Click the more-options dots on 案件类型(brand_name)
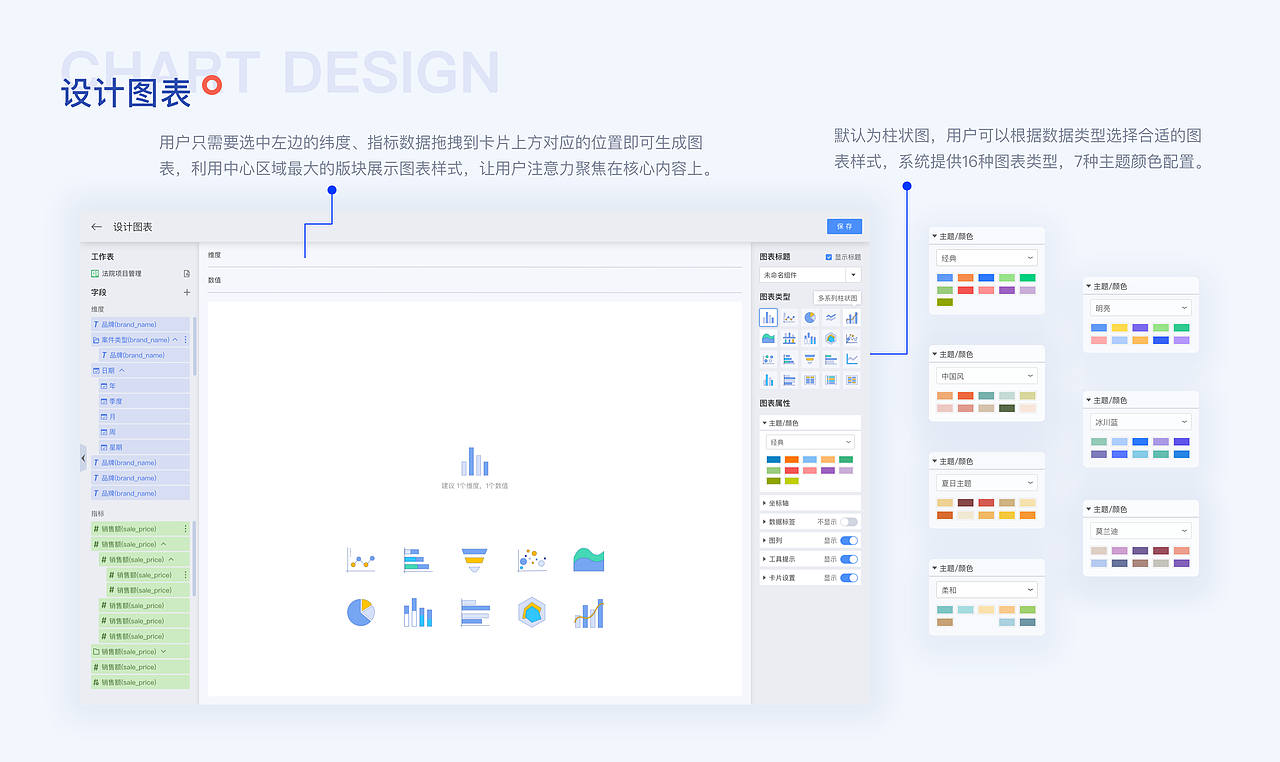Image resolution: width=1280 pixels, height=762 pixels. coord(185,340)
